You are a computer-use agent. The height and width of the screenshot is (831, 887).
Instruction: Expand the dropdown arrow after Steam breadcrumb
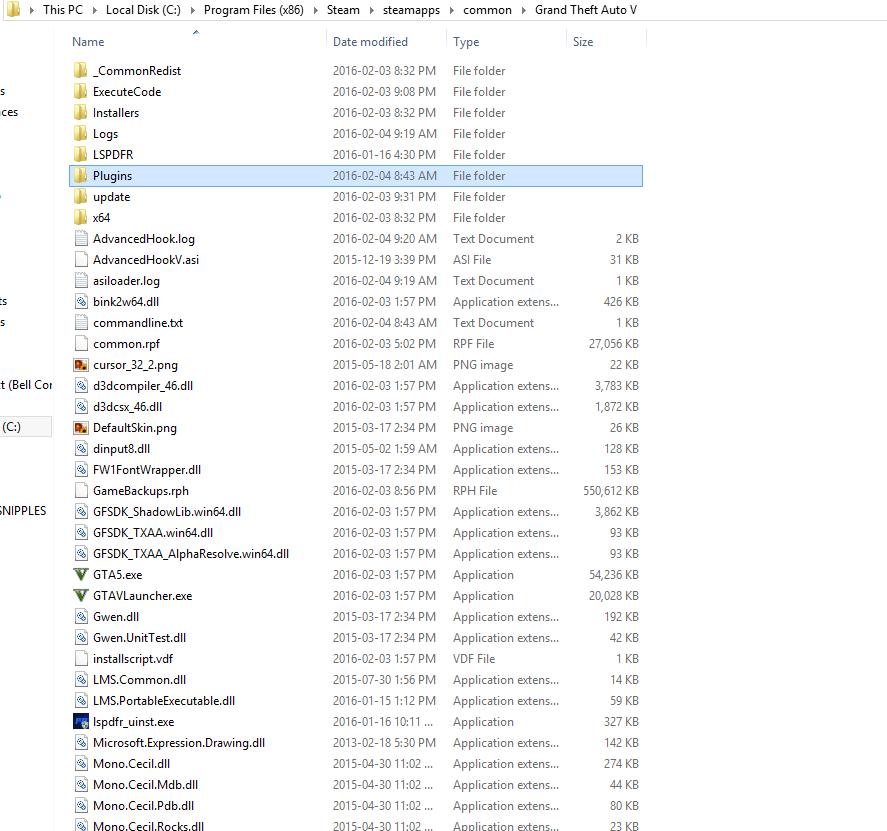click(371, 10)
